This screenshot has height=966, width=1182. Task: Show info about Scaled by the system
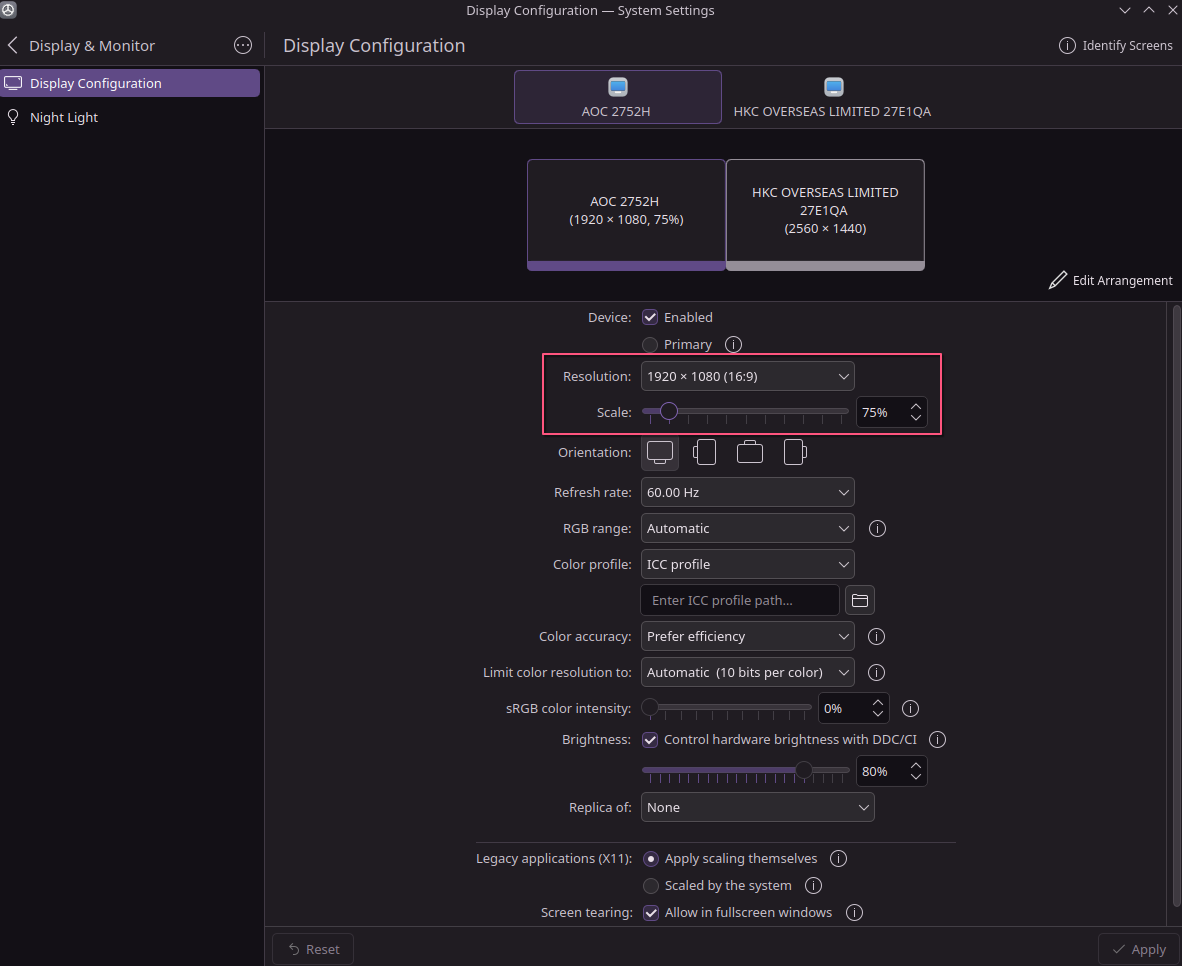pyautogui.click(x=813, y=886)
